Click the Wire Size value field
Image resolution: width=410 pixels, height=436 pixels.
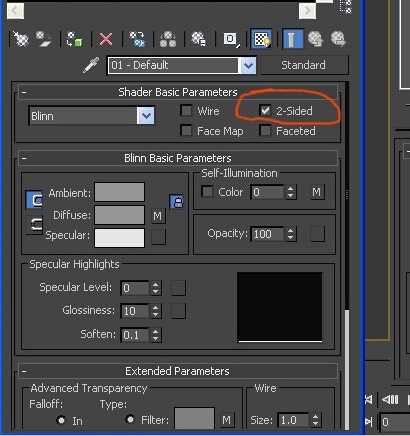point(294,420)
